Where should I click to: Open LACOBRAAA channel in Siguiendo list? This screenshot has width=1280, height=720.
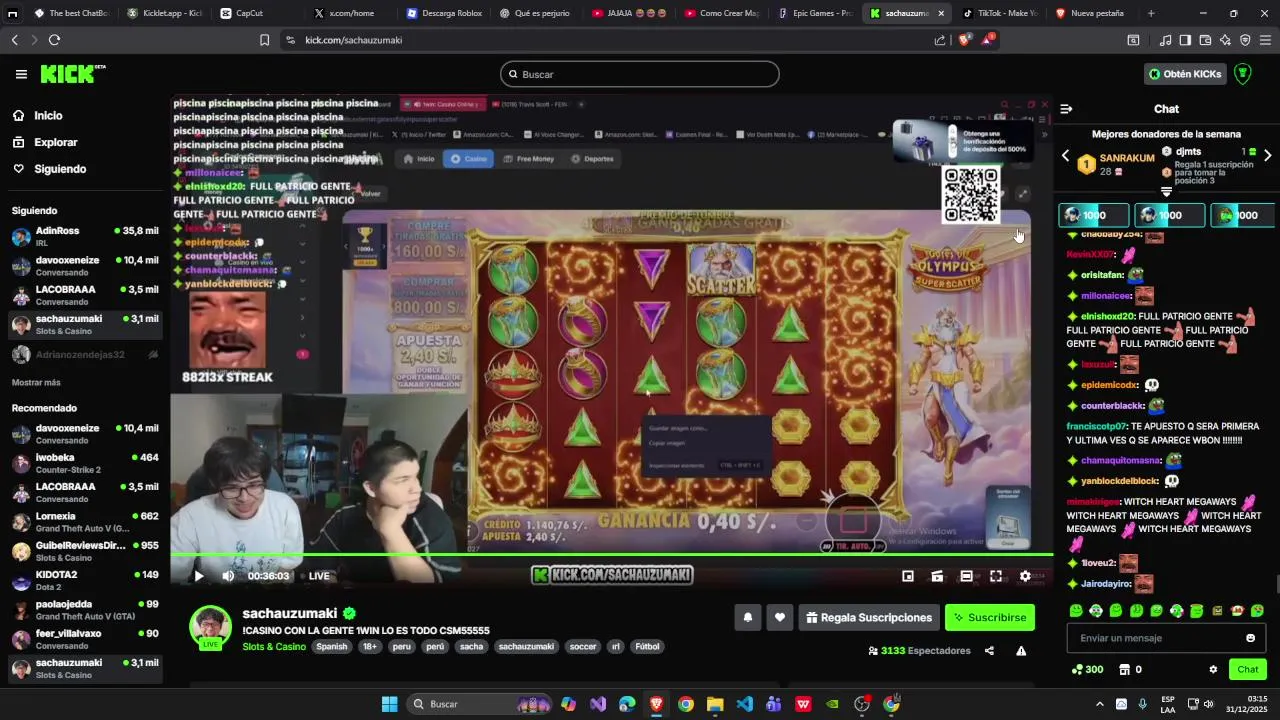pos(85,295)
